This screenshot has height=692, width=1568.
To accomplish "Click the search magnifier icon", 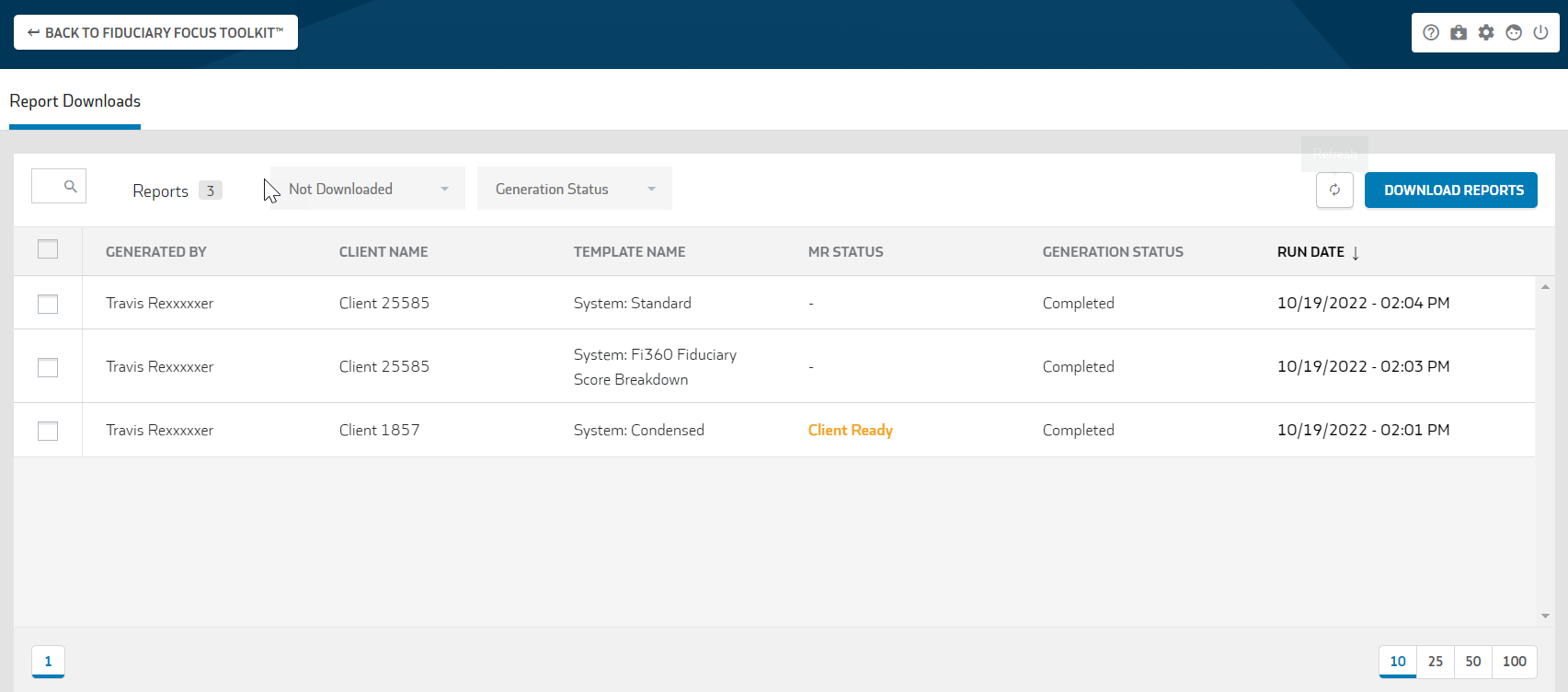I will pyautogui.click(x=70, y=187).
